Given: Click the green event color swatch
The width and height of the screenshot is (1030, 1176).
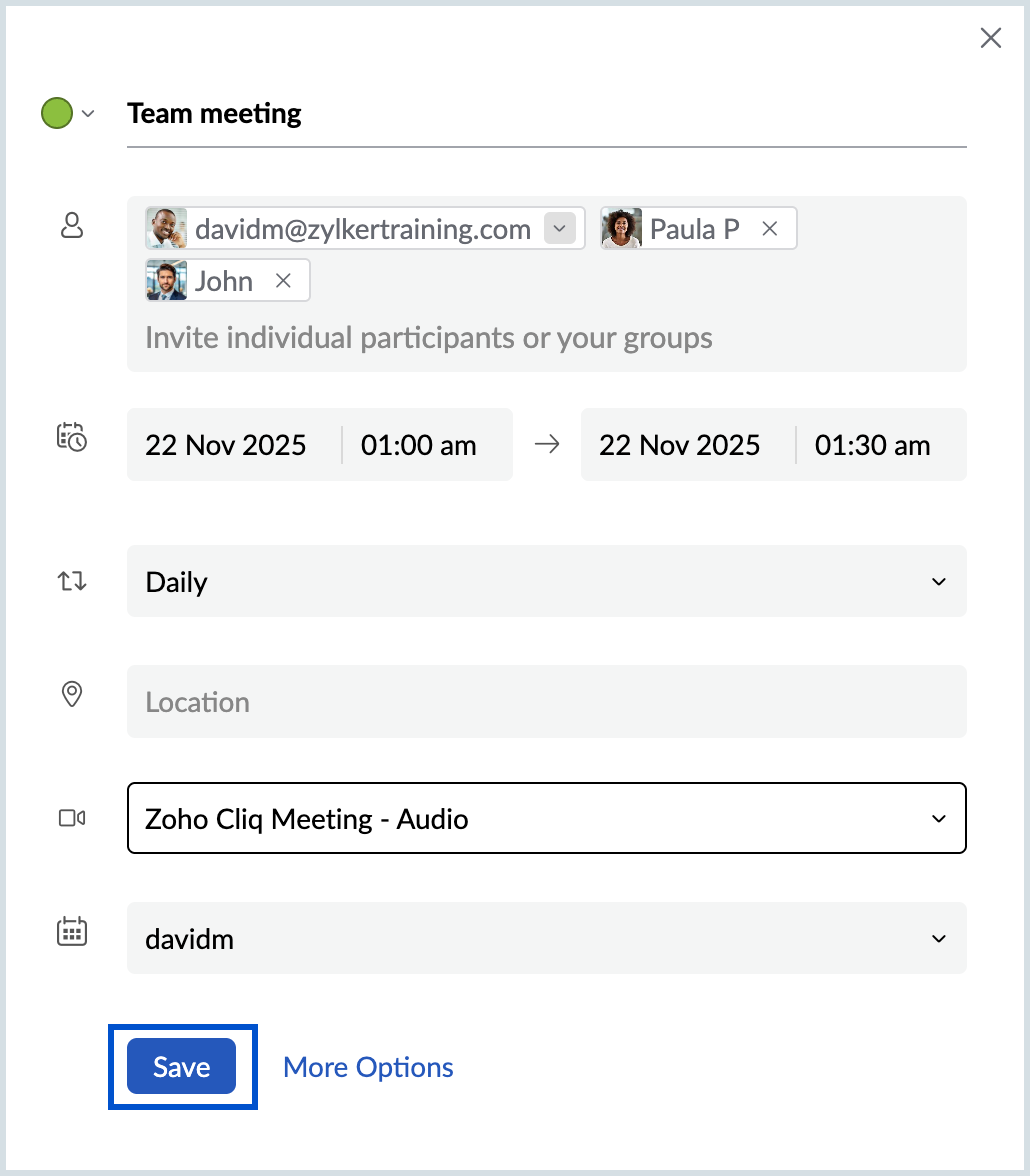Looking at the screenshot, I should [56, 114].
